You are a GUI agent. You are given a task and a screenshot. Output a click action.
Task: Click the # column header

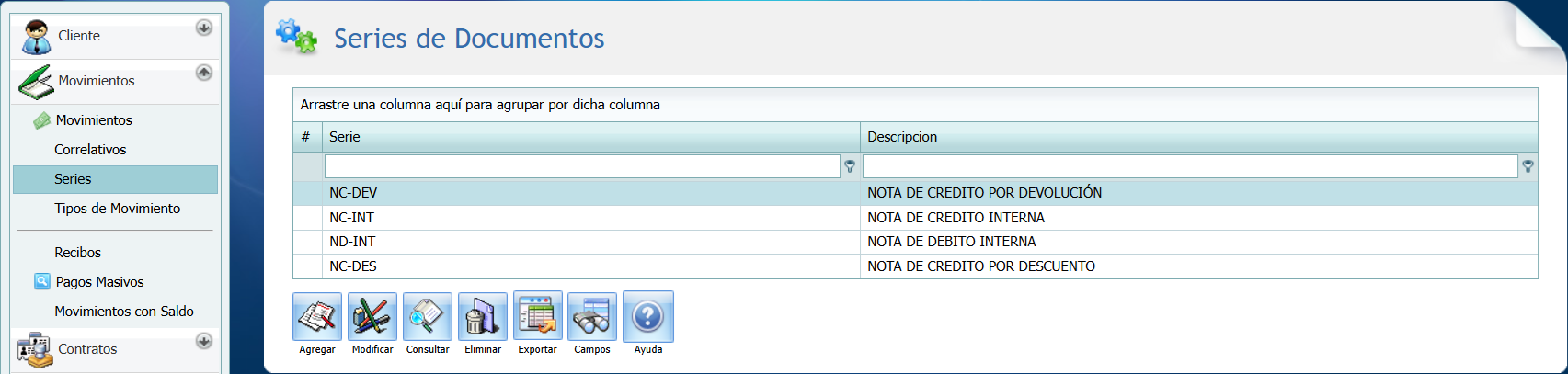pyautogui.click(x=307, y=137)
